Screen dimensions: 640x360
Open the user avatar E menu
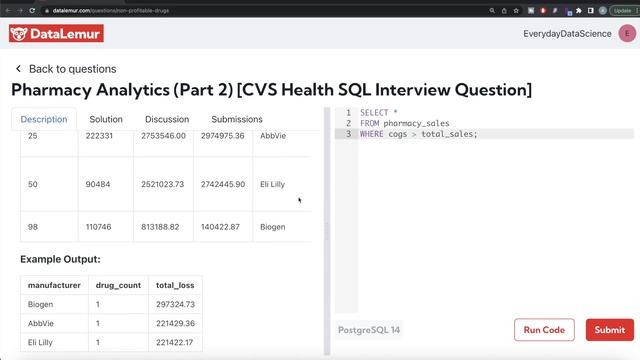(x=627, y=33)
